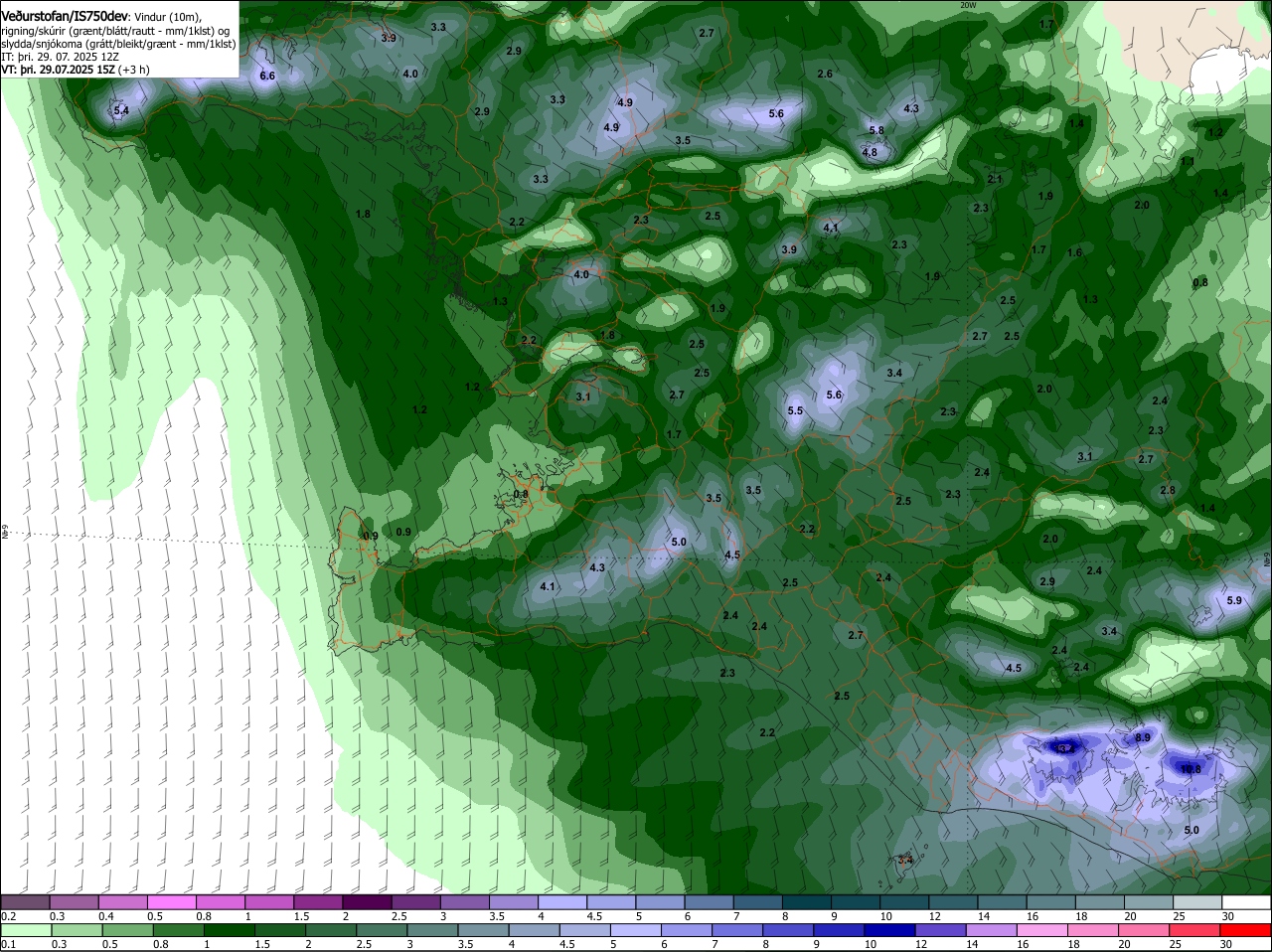
Task: Click the 5.4 precipitation value
Action: click(121, 110)
